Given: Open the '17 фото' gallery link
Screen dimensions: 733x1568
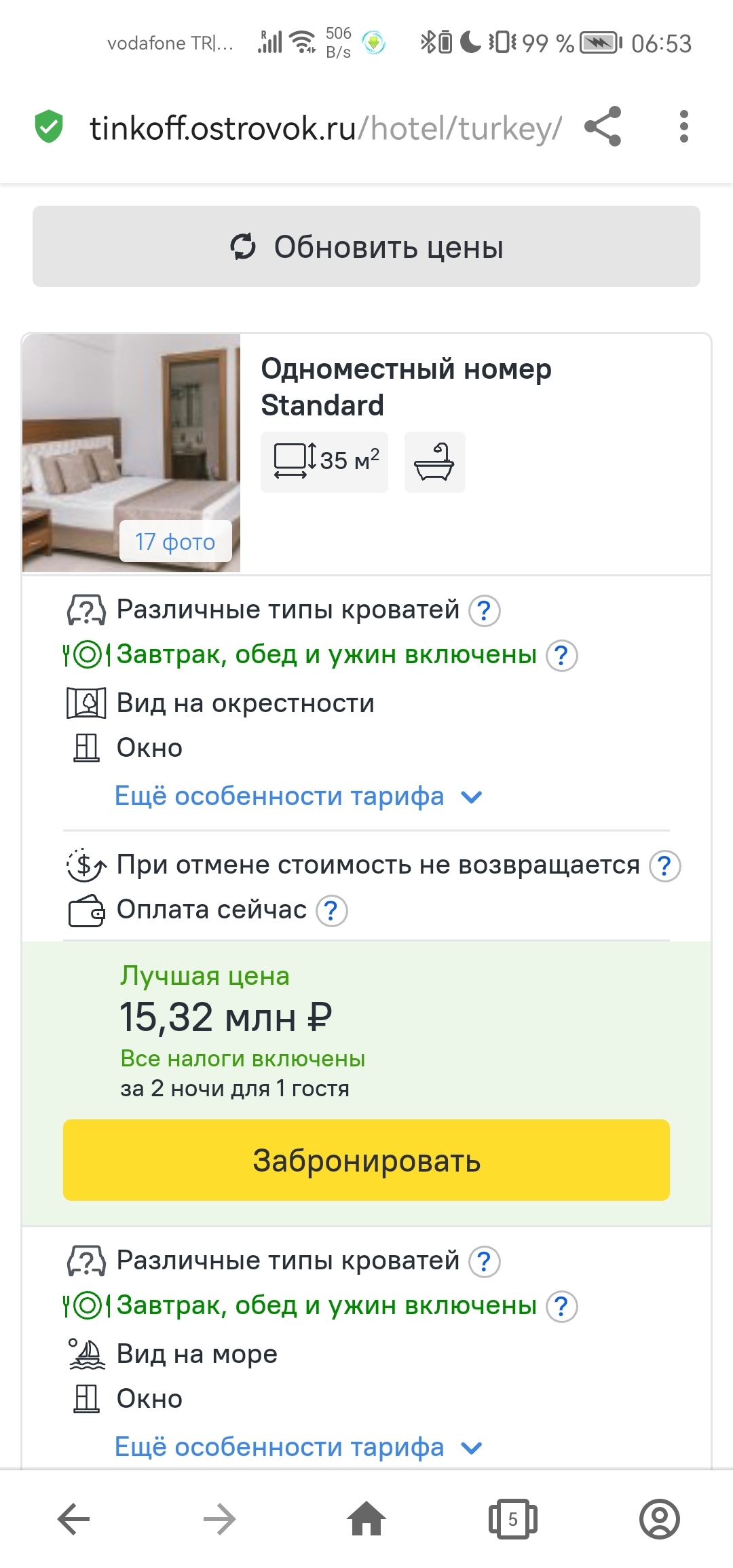Looking at the screenshot, I should click(175, 542).
